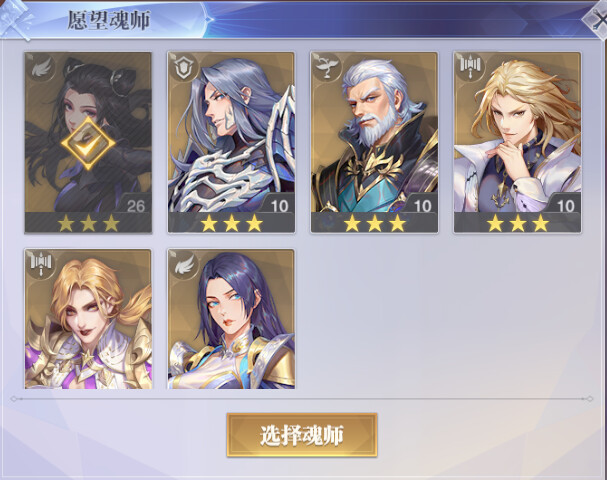This screenshot has height=480, width=607.
Task: Click the 愿望魂师 title text
Action: pyautogui.click(x=109, y=21)
